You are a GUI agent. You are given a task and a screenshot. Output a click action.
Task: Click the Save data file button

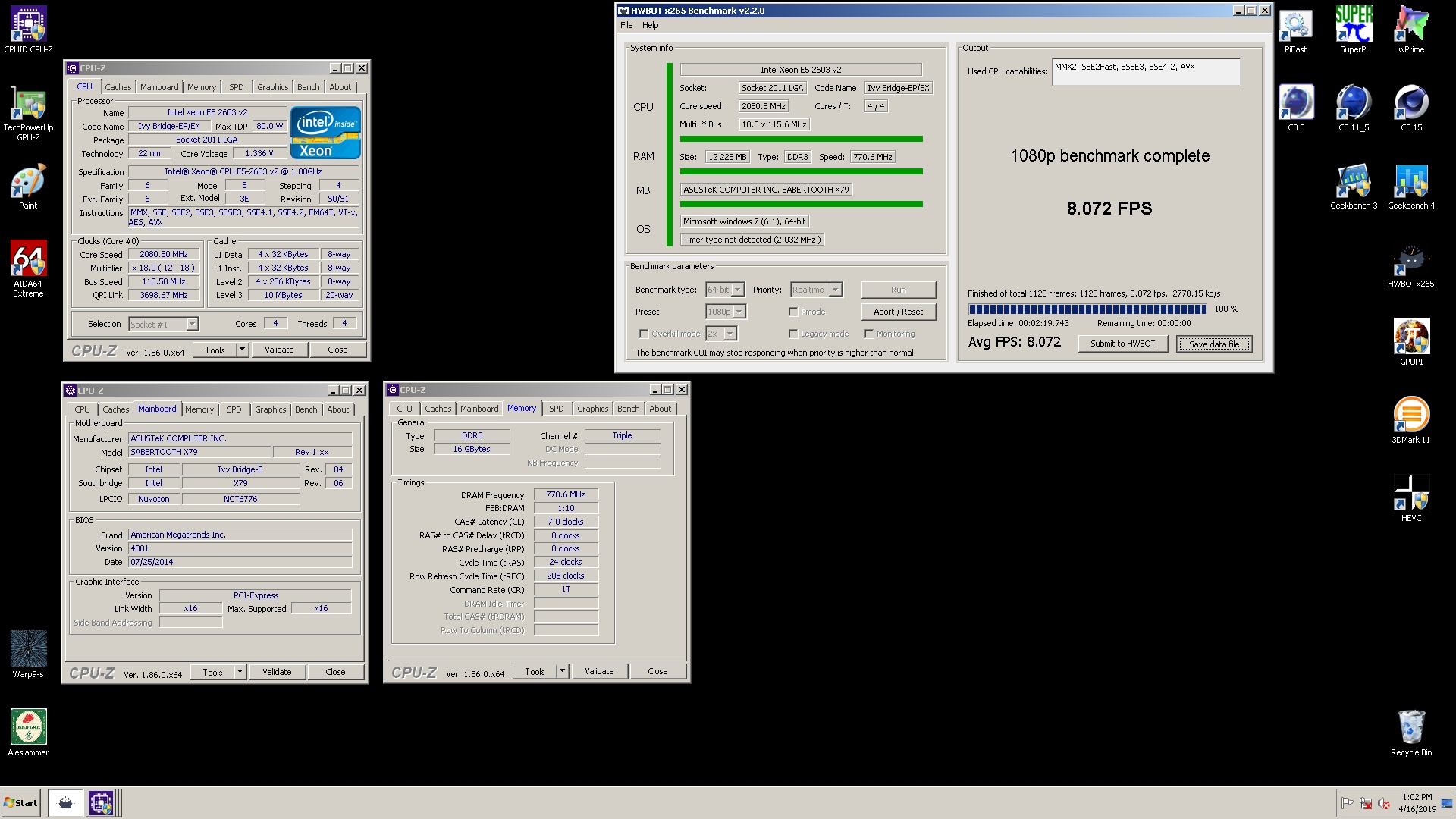pyautogui.click(x=1214, y=344)
